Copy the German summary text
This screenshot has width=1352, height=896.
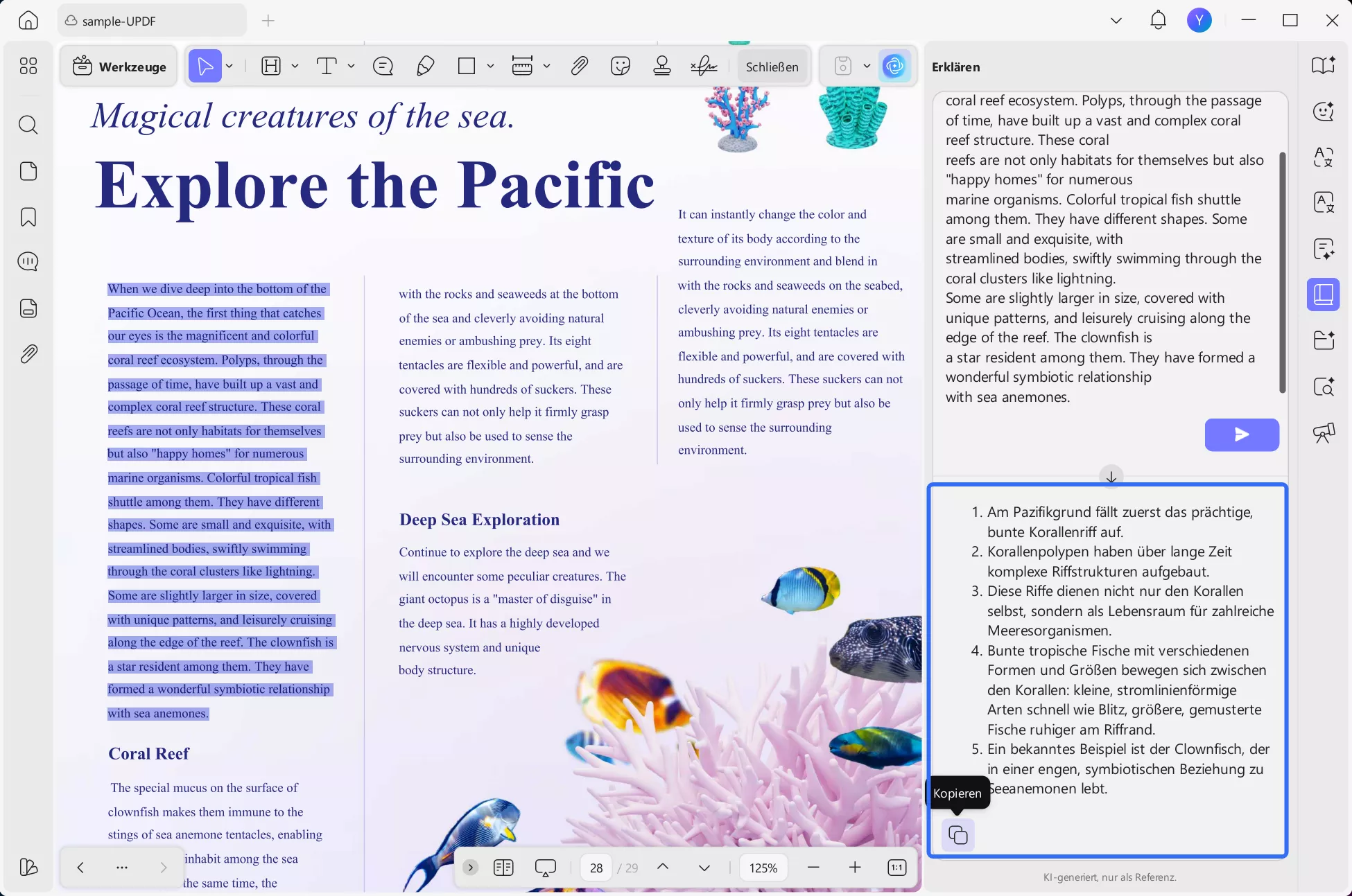tap(957, 835)
